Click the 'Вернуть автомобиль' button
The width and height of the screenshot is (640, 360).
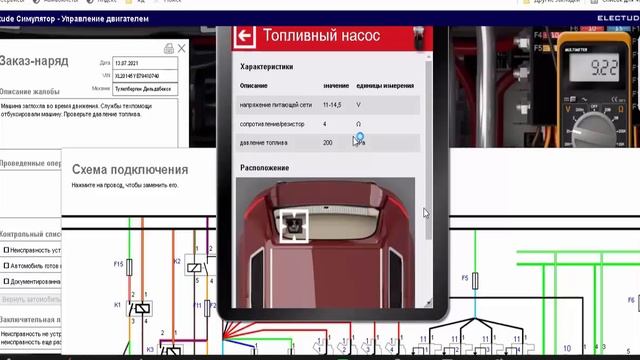click(x=31, y=299)
